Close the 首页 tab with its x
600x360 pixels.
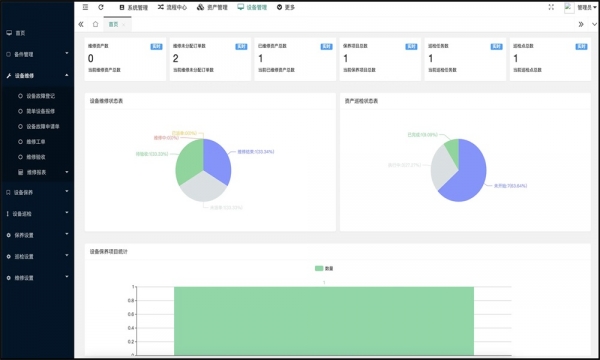[124, 24]
